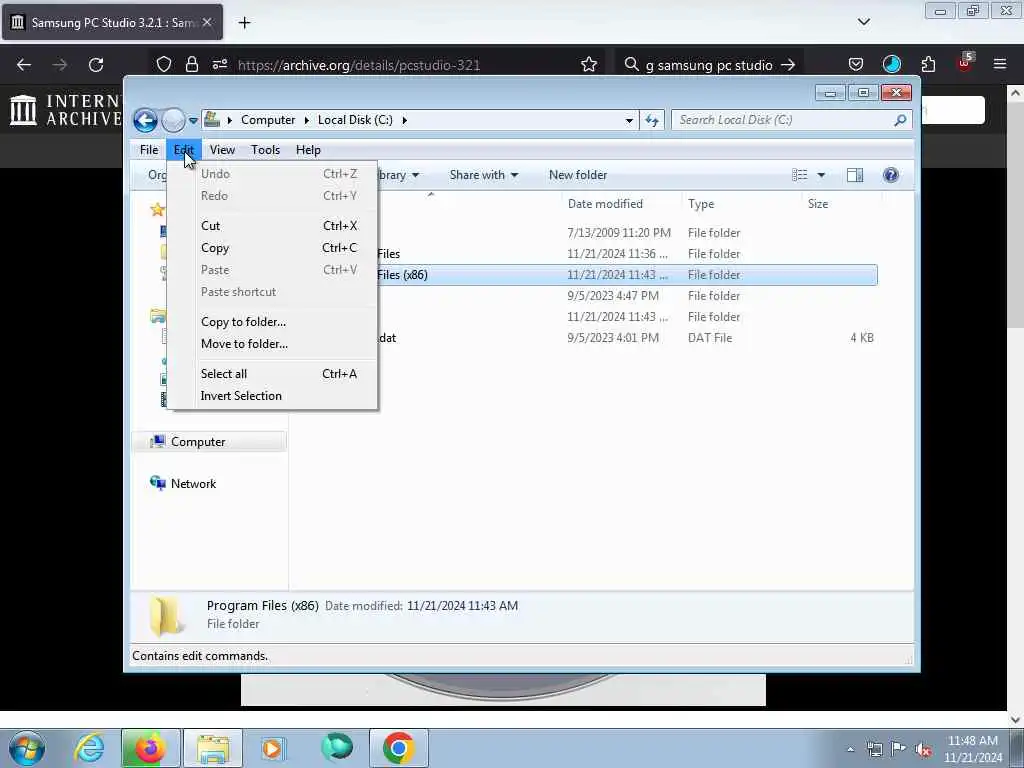Click Windows Explorer taskbar icon
Image resolution: width=1024 pixels, height=768 pixels.
(213, 748)
